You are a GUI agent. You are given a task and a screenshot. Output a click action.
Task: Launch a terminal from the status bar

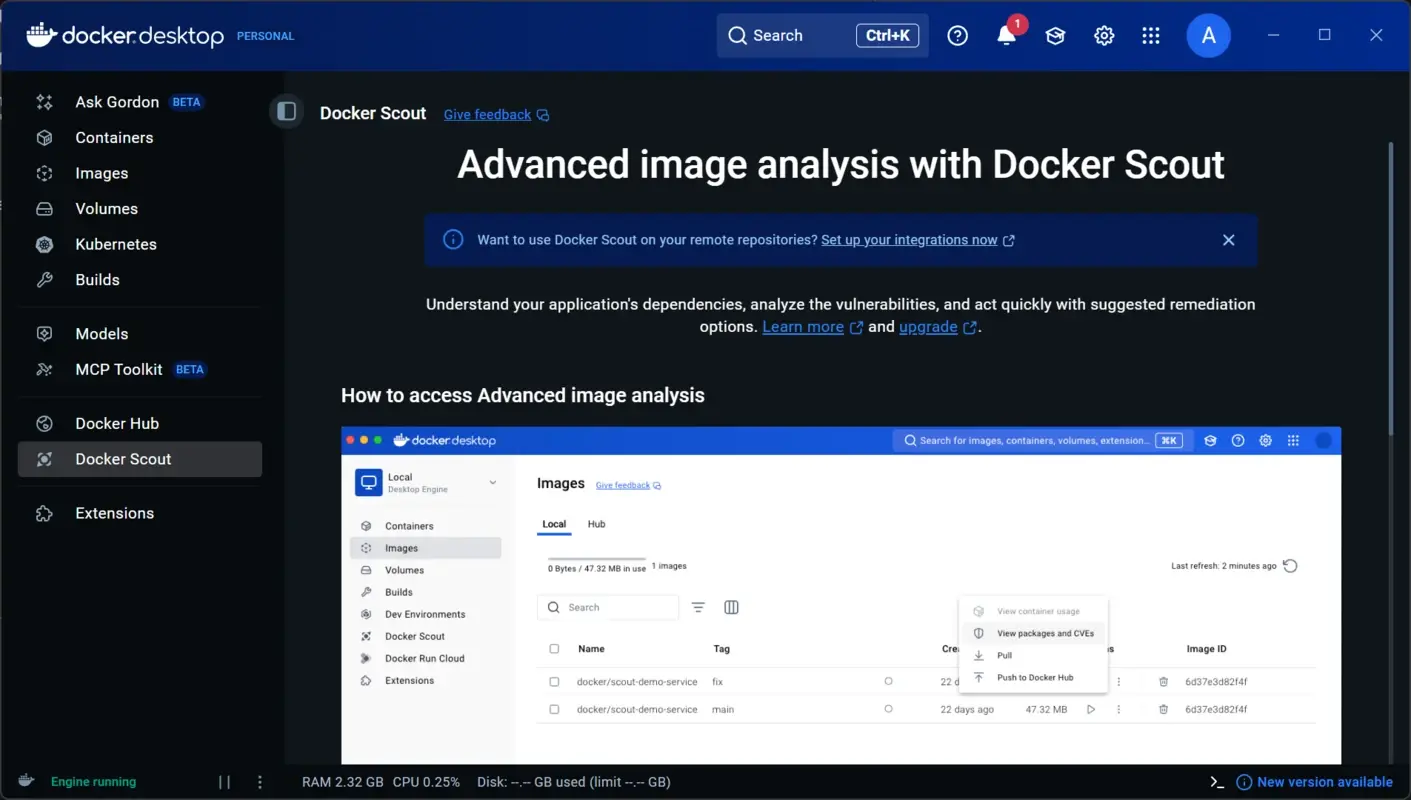point(1216,781)
